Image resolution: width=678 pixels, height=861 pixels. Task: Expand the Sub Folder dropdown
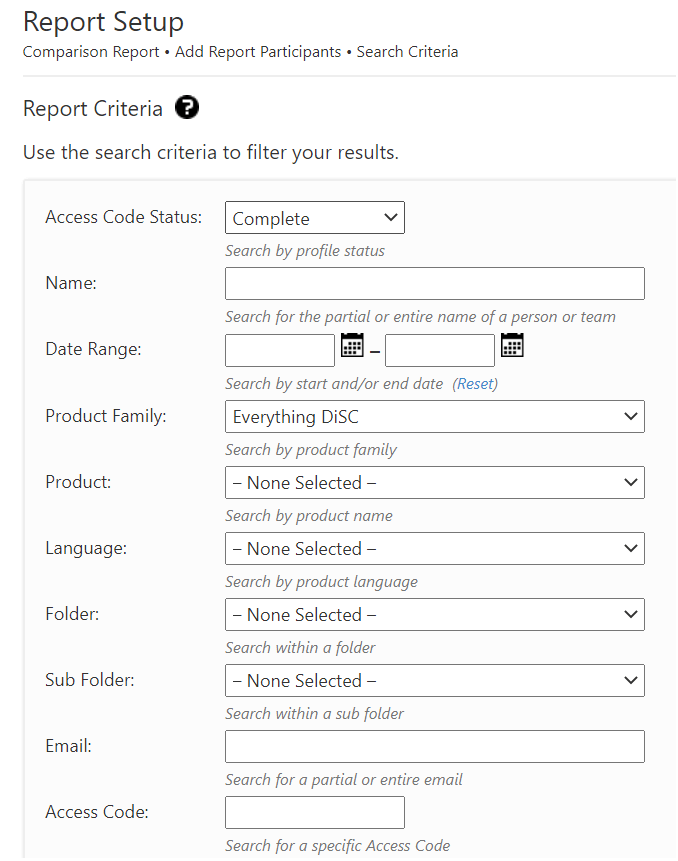434,680
